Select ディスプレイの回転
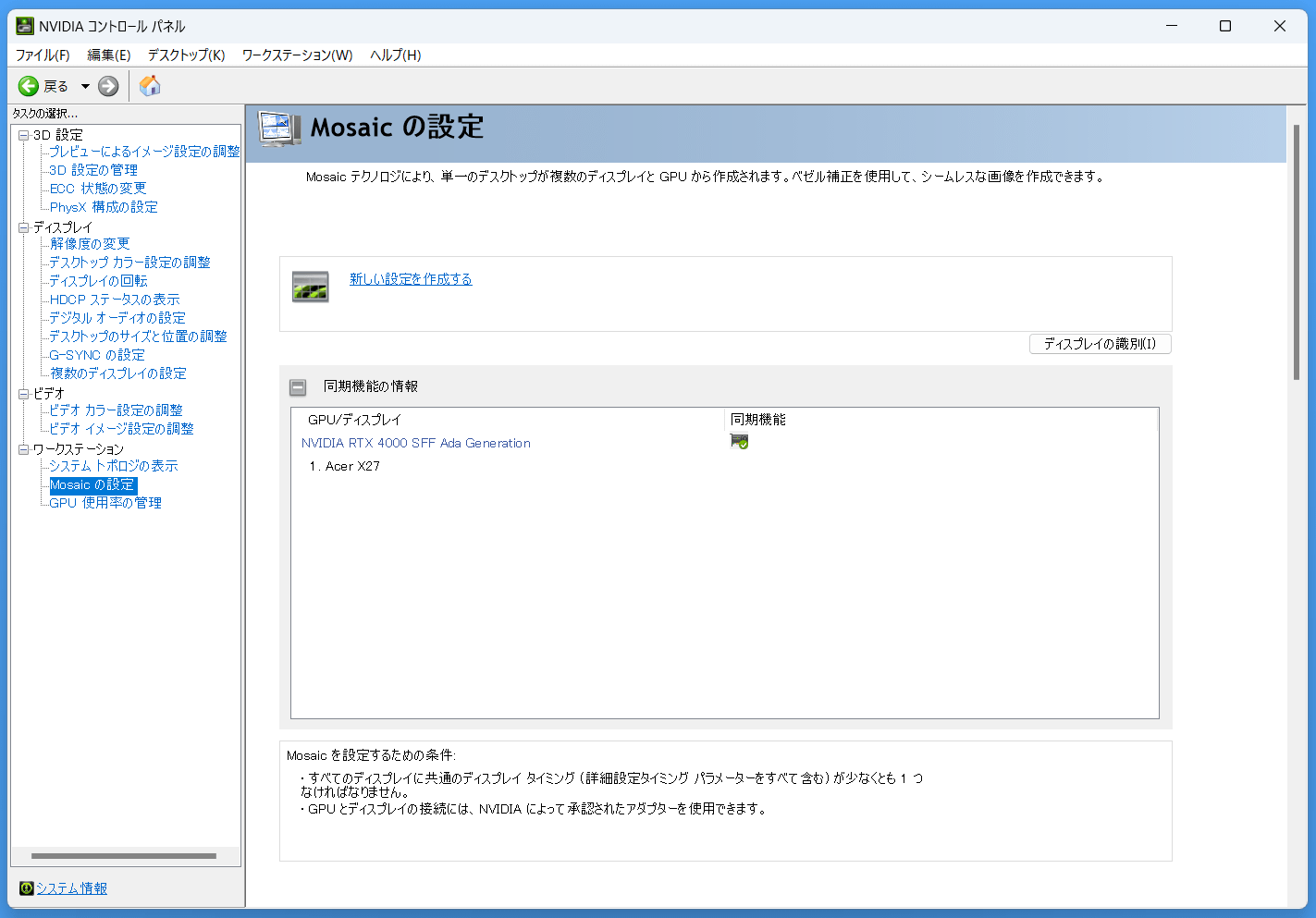Screen dimensions: 1316x918 pyautogui.click(x=98, y=281)
